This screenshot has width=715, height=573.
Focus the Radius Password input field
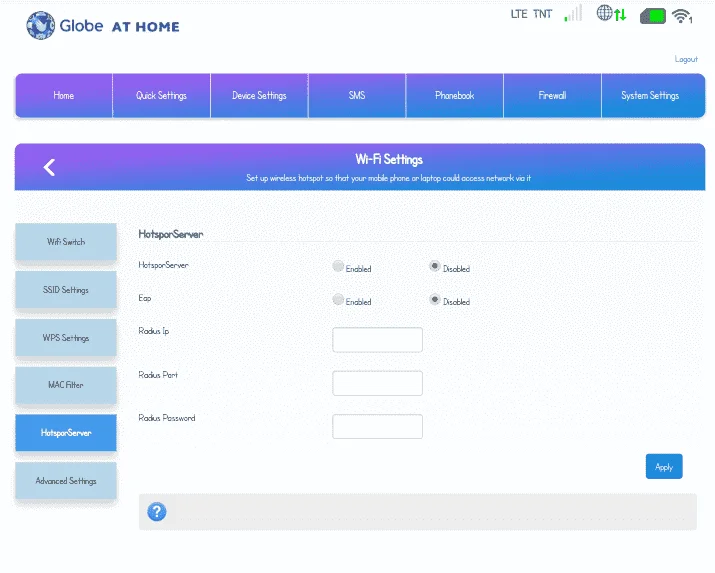click(x=378, y=426)
